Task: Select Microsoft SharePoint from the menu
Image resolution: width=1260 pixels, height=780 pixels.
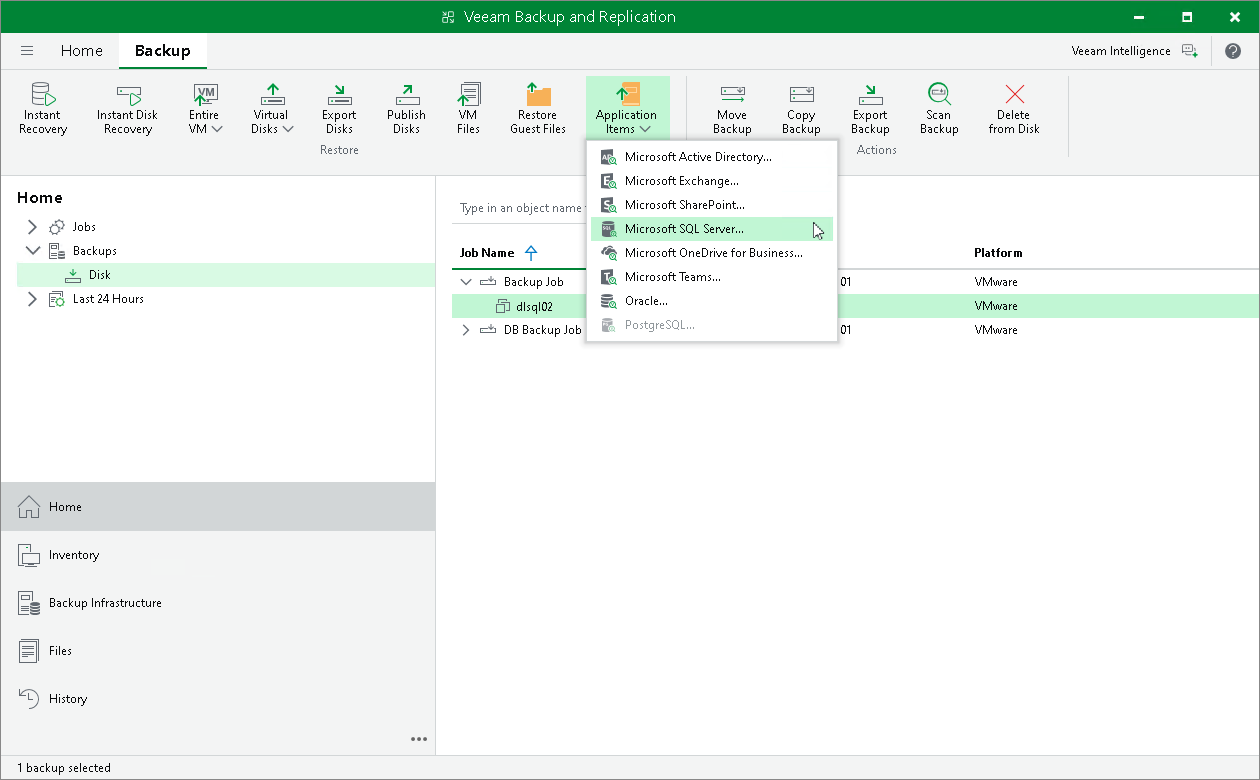Action: point(711,205)
